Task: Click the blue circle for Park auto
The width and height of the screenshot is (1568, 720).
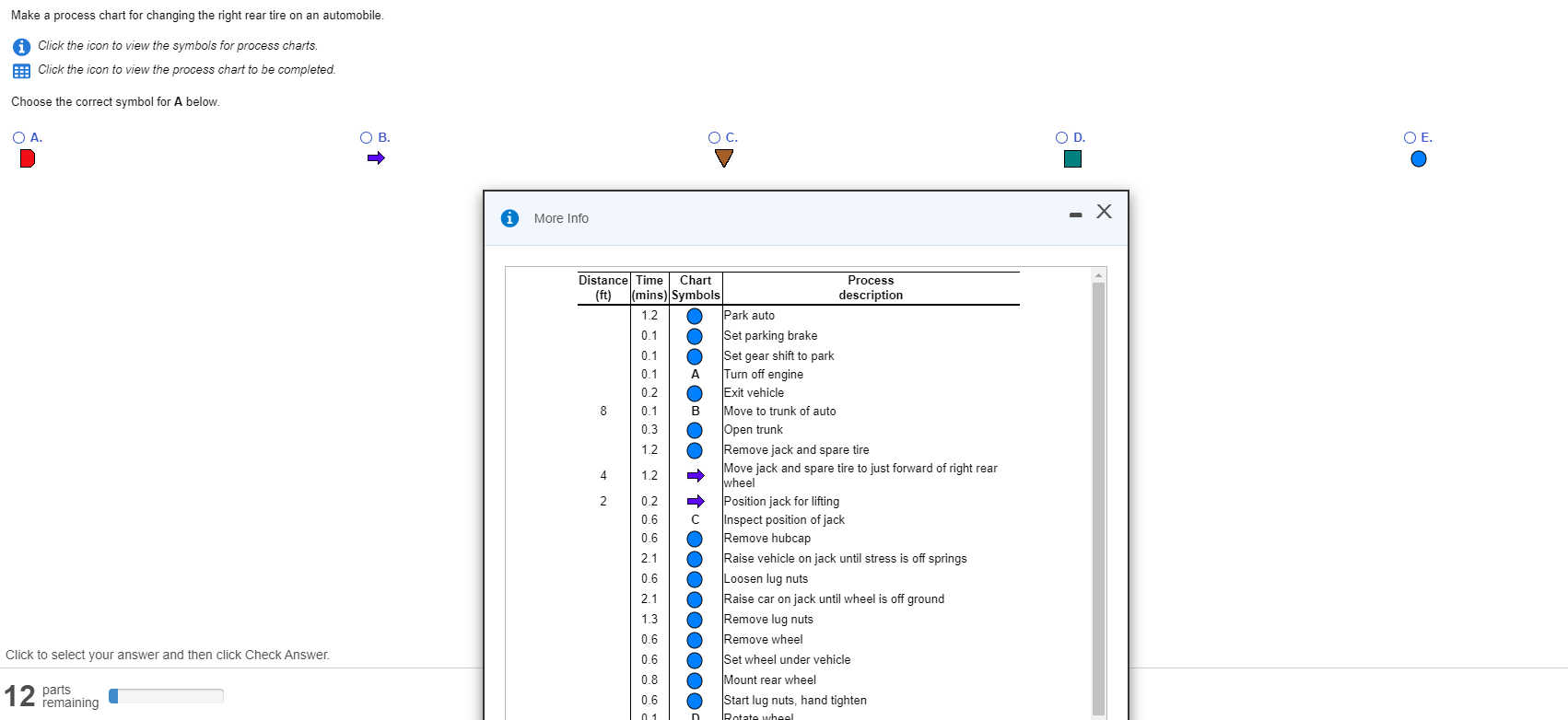Action: pyautogui.click(x=695, y=316)
